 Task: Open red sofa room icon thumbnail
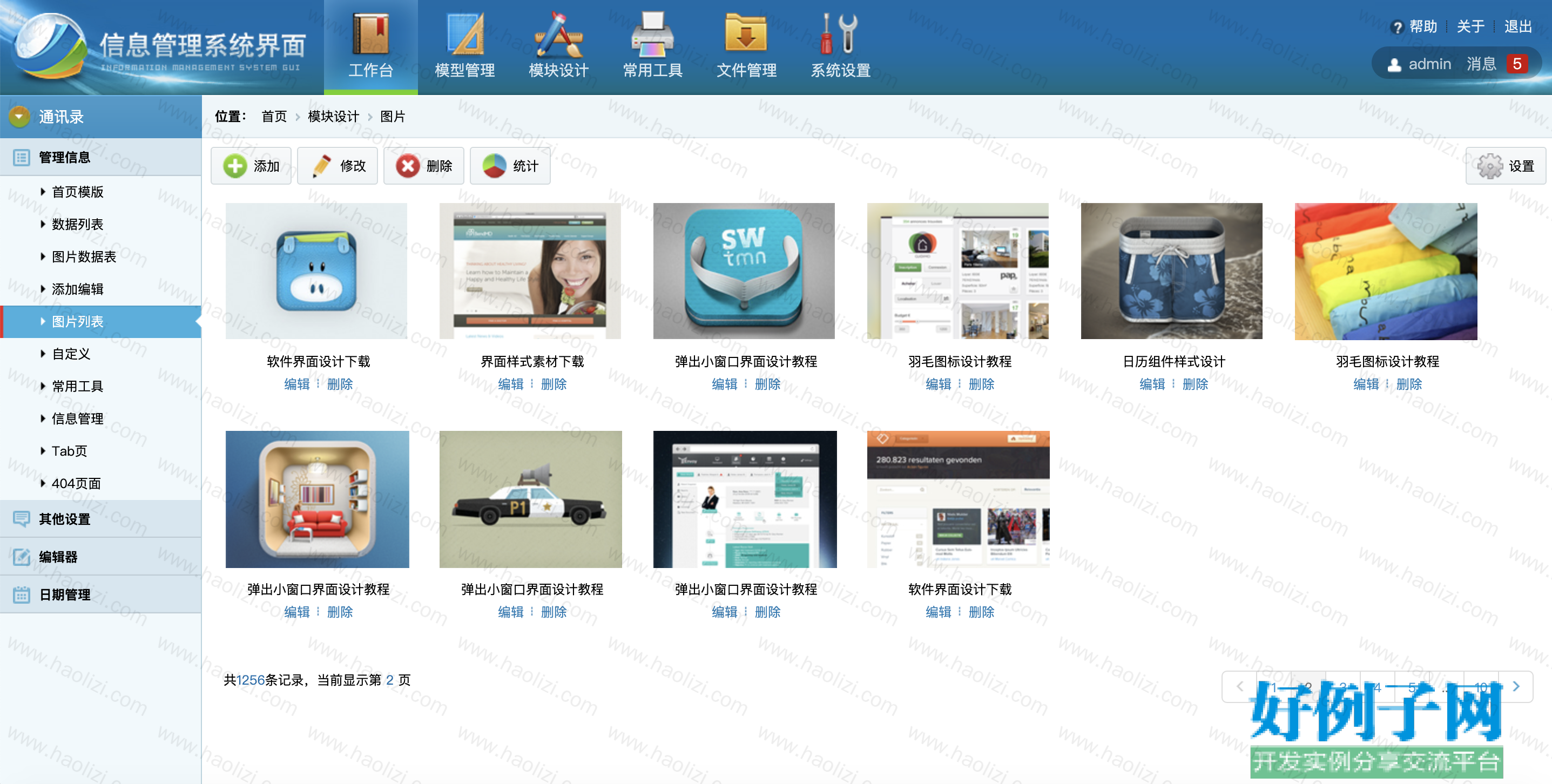(317, 499)
